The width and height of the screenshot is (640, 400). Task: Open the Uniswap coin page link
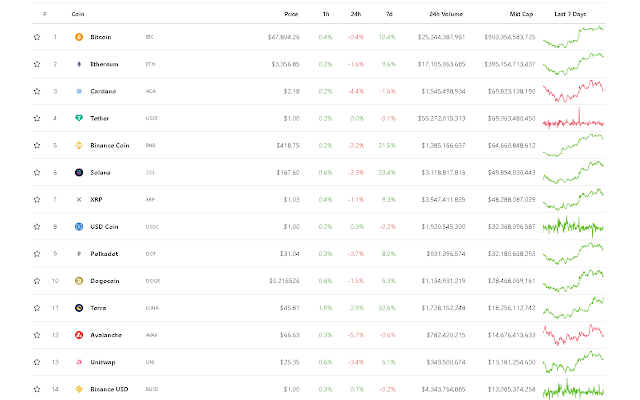pyautogui.click(x=102, y=362)
